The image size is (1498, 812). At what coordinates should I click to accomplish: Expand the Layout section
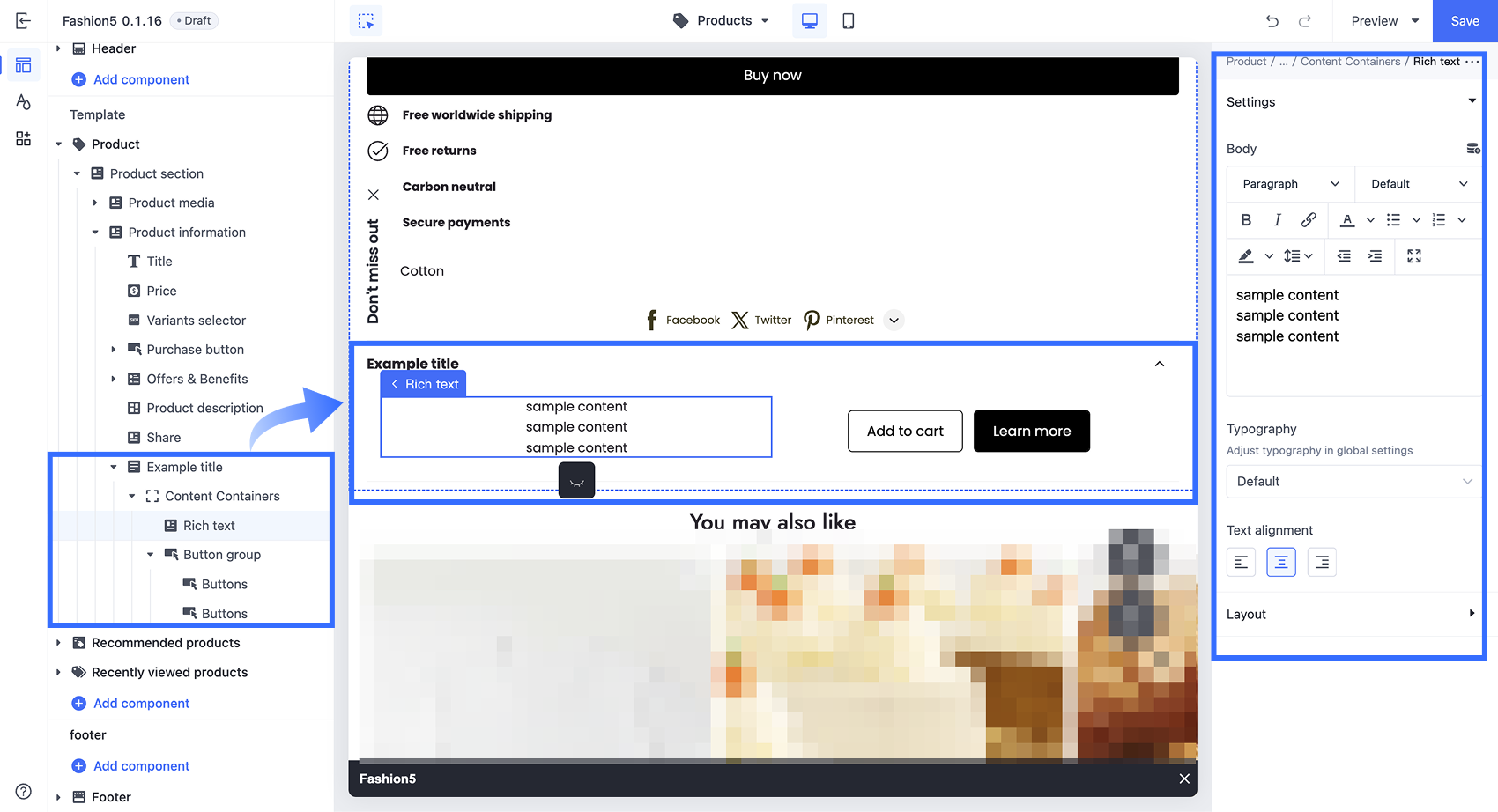pyautogui.click(x=1352, y=615)
